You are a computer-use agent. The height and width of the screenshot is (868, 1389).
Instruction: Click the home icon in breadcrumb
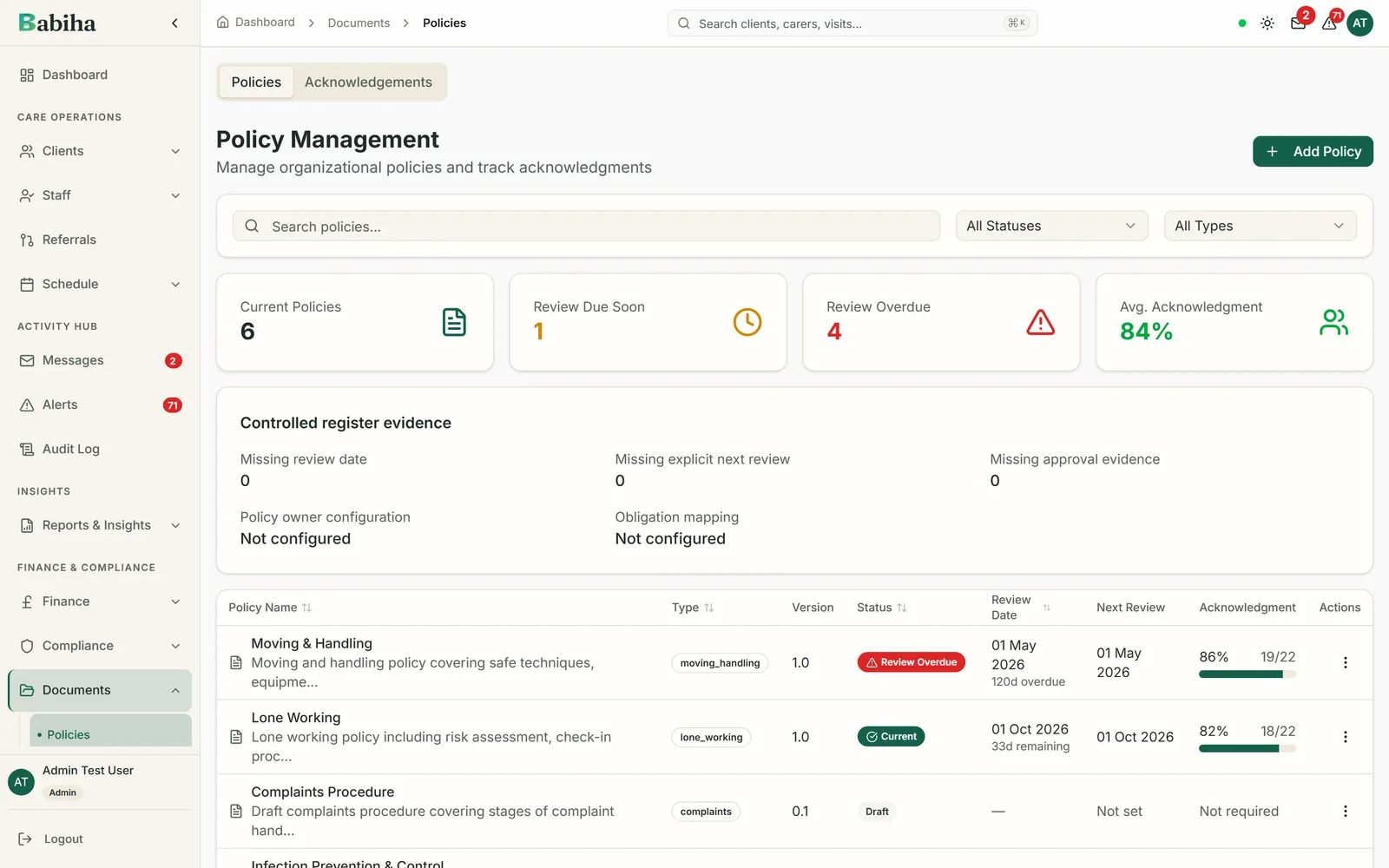223,23
